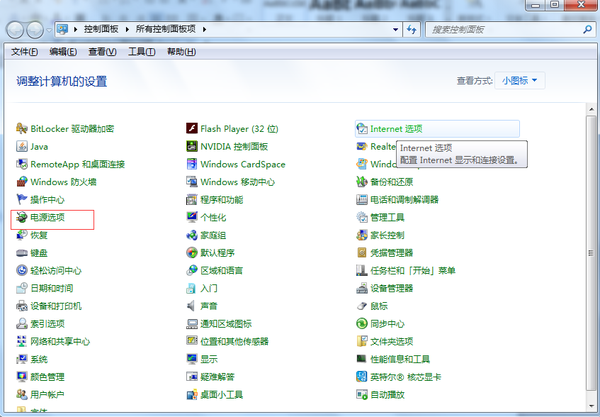
Task: Open the Realtek audio manager icon
Action: click(362, 146)
